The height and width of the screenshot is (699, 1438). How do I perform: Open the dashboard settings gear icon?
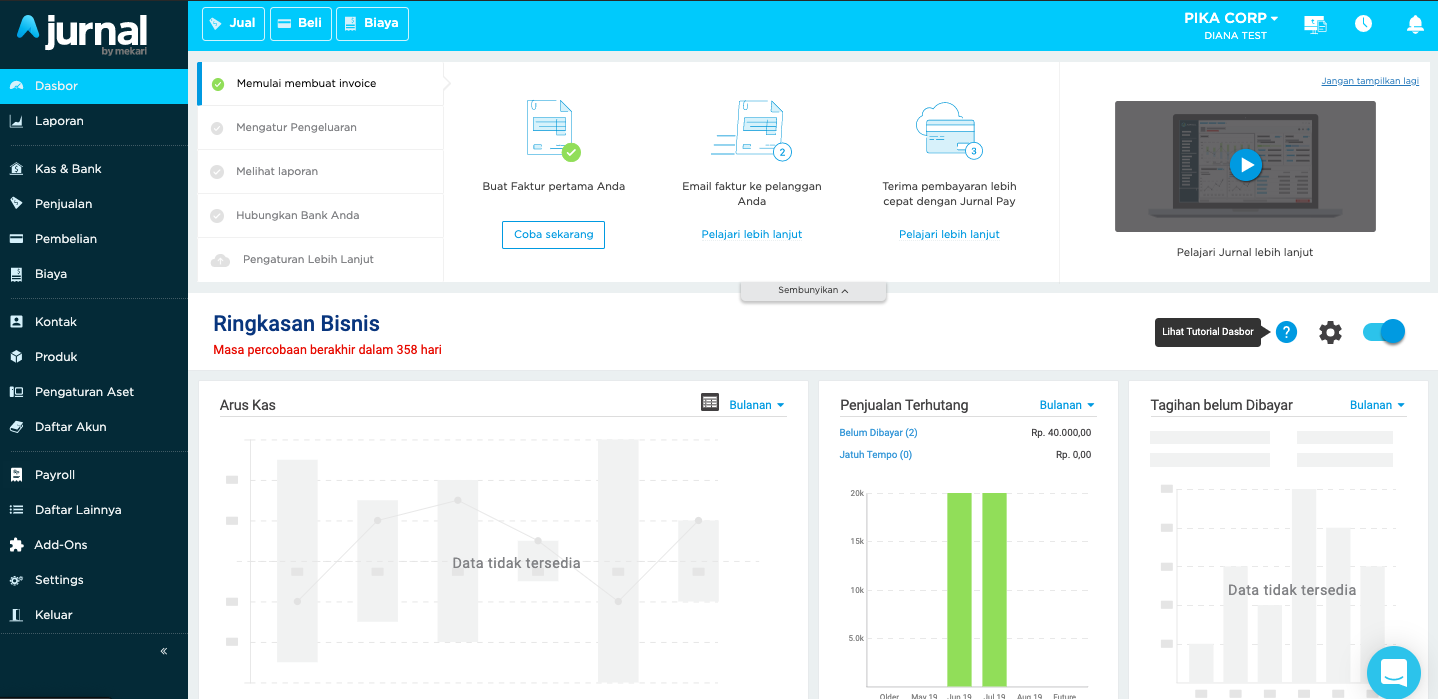1330,332
